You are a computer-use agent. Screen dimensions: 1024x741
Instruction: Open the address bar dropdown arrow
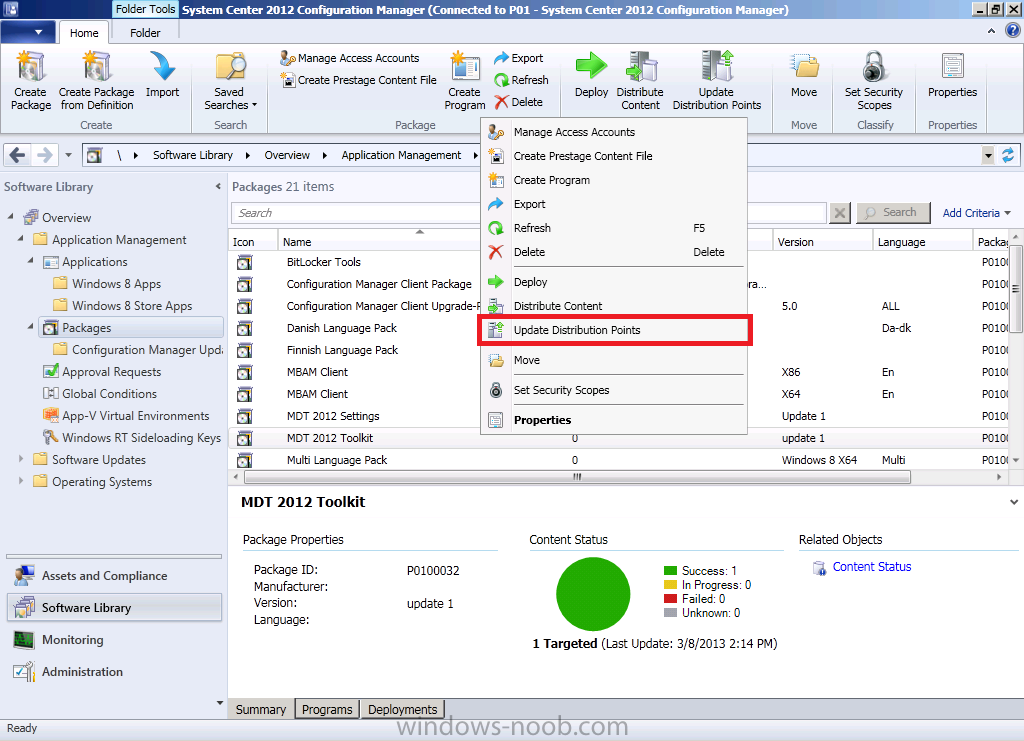[x=988, y=155]
